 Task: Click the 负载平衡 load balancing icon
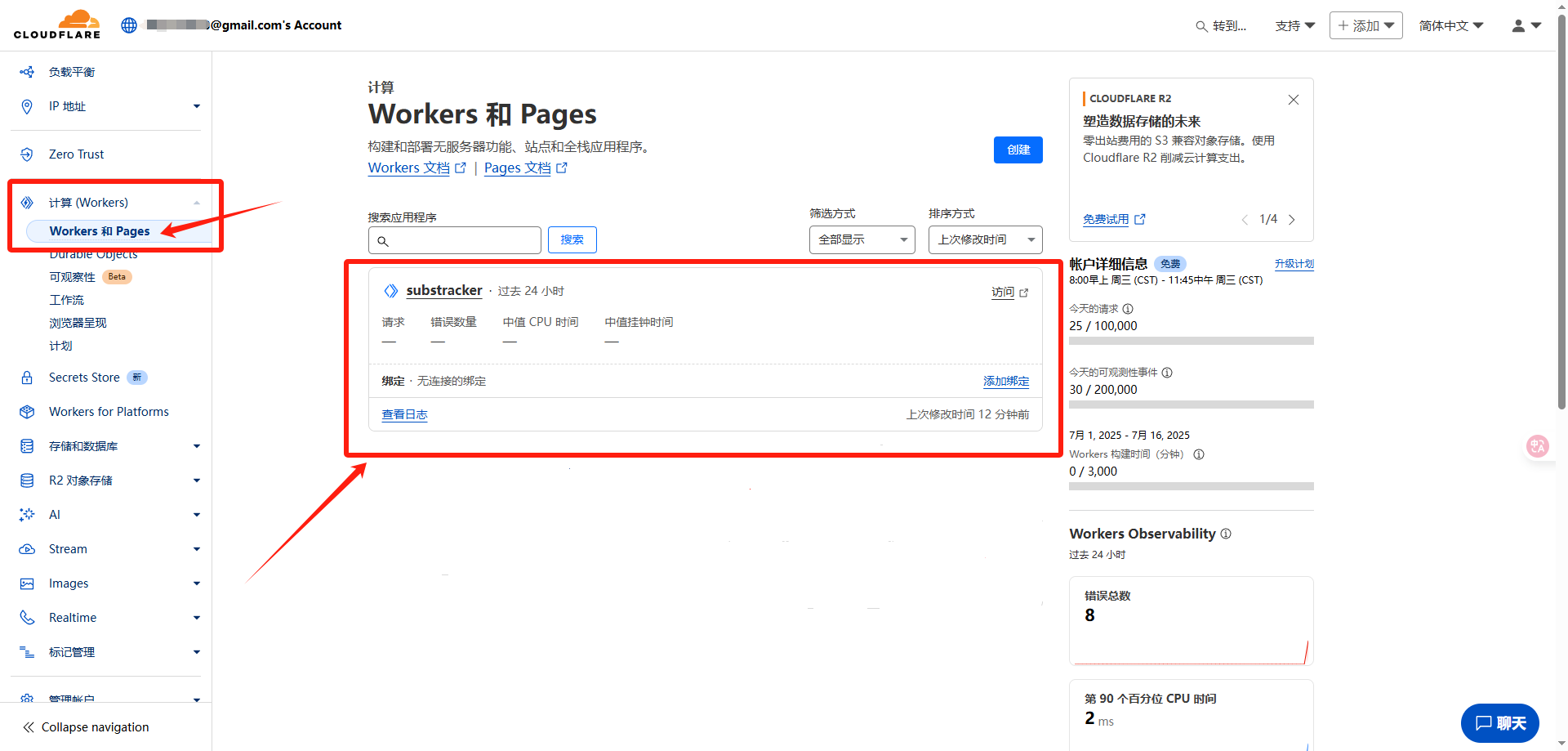click(27, 72)
